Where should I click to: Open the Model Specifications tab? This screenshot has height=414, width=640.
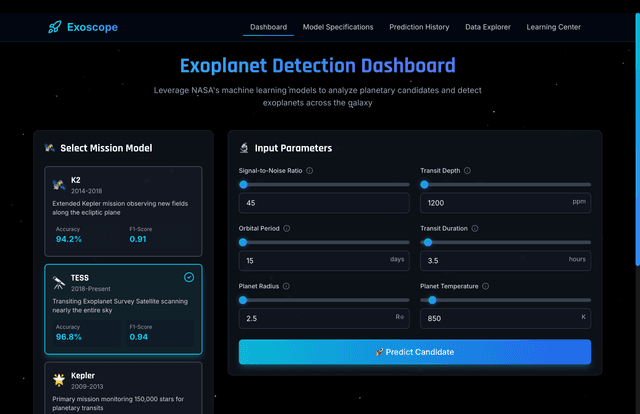[x=338, y=27]
